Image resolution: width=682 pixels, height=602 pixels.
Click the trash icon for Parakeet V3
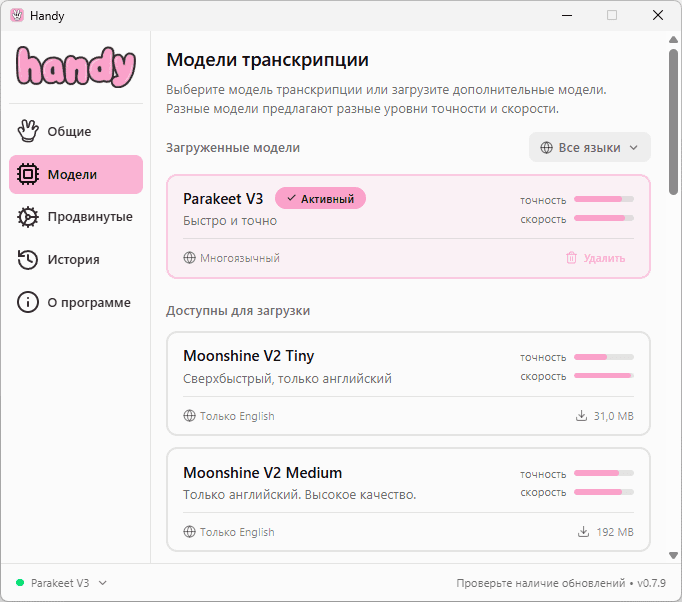[571, 258]
